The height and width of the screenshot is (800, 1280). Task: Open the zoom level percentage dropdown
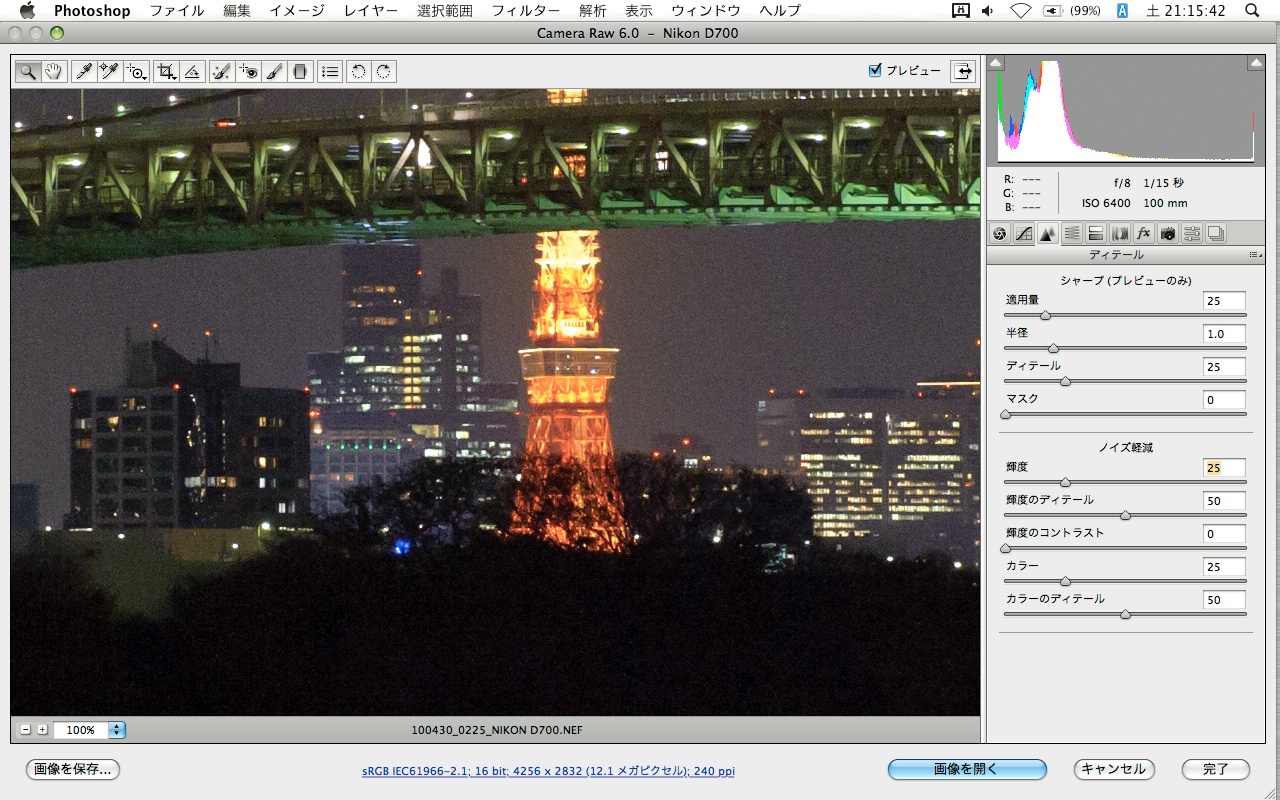coord(117,730)
